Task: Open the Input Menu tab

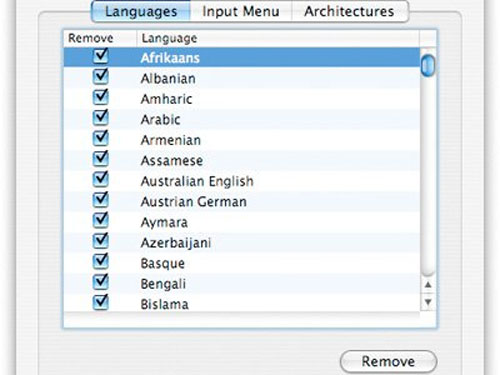Action: pos(241,12)
